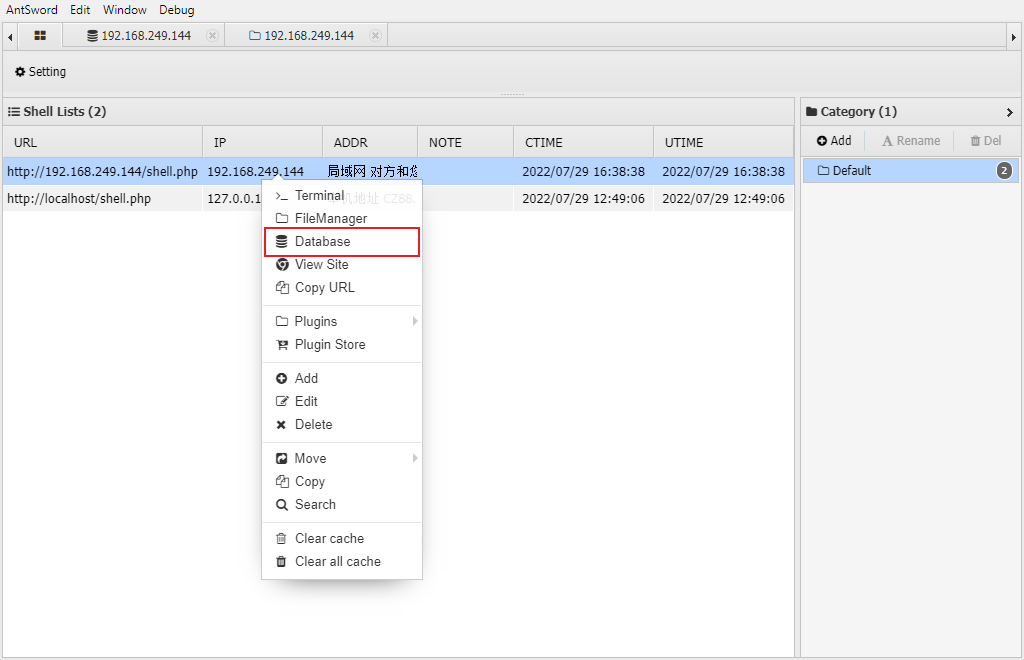Viewport: 1024px width, 660px height.
Task: Open the AntSword menu
Action: click(31, 10)
